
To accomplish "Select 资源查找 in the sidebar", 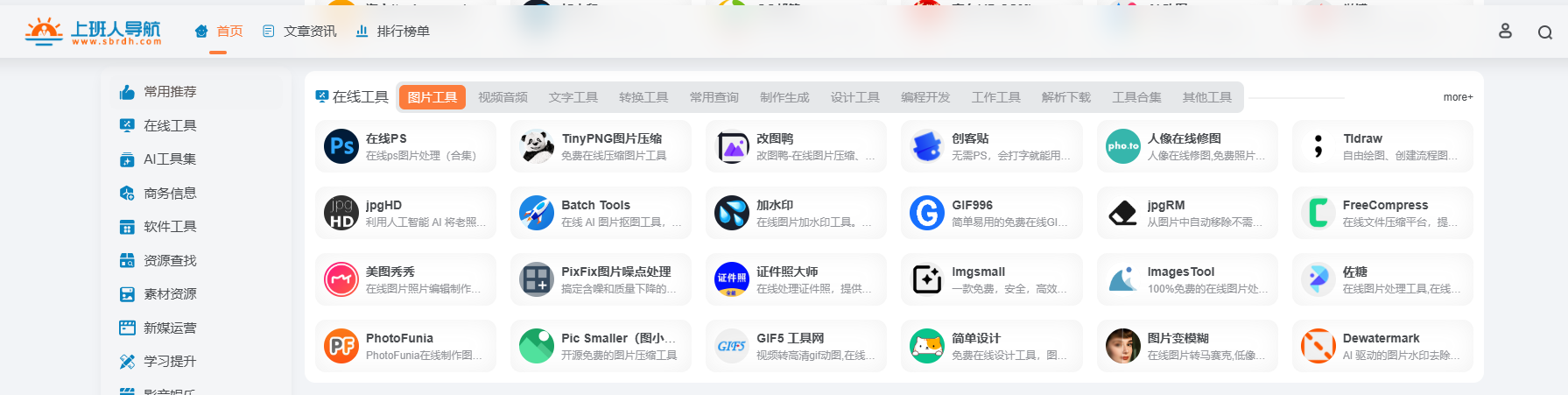I will pyautogui.click(x=158, y=260).
